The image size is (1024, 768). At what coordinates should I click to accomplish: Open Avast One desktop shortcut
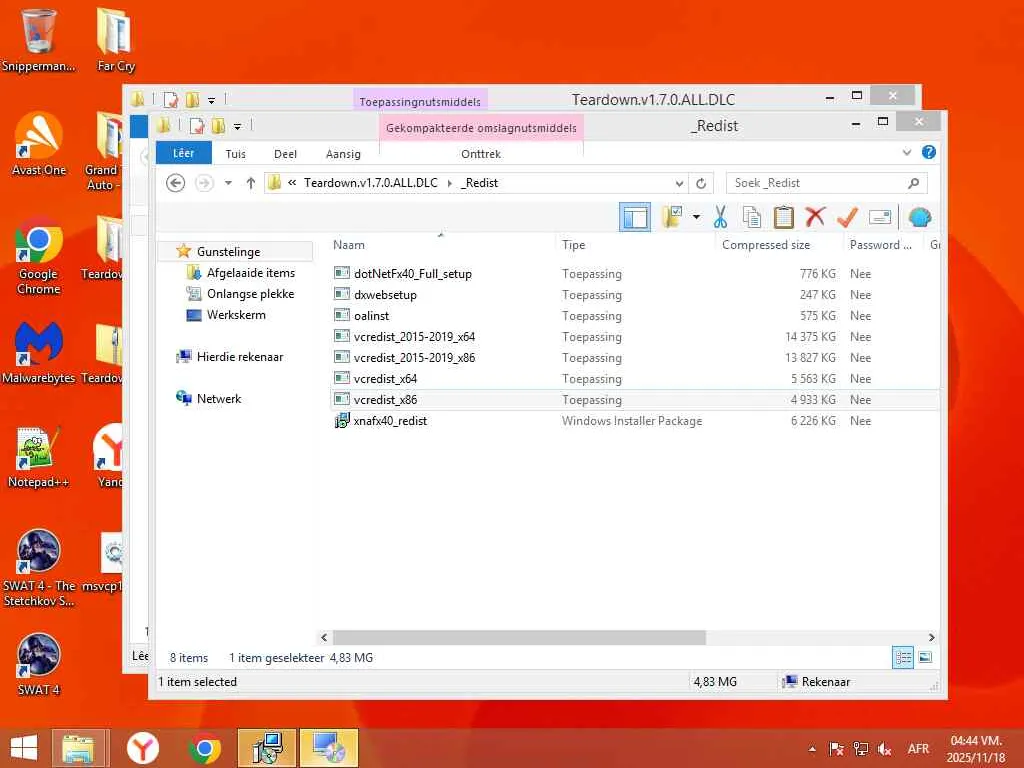(x=39, y=145)
